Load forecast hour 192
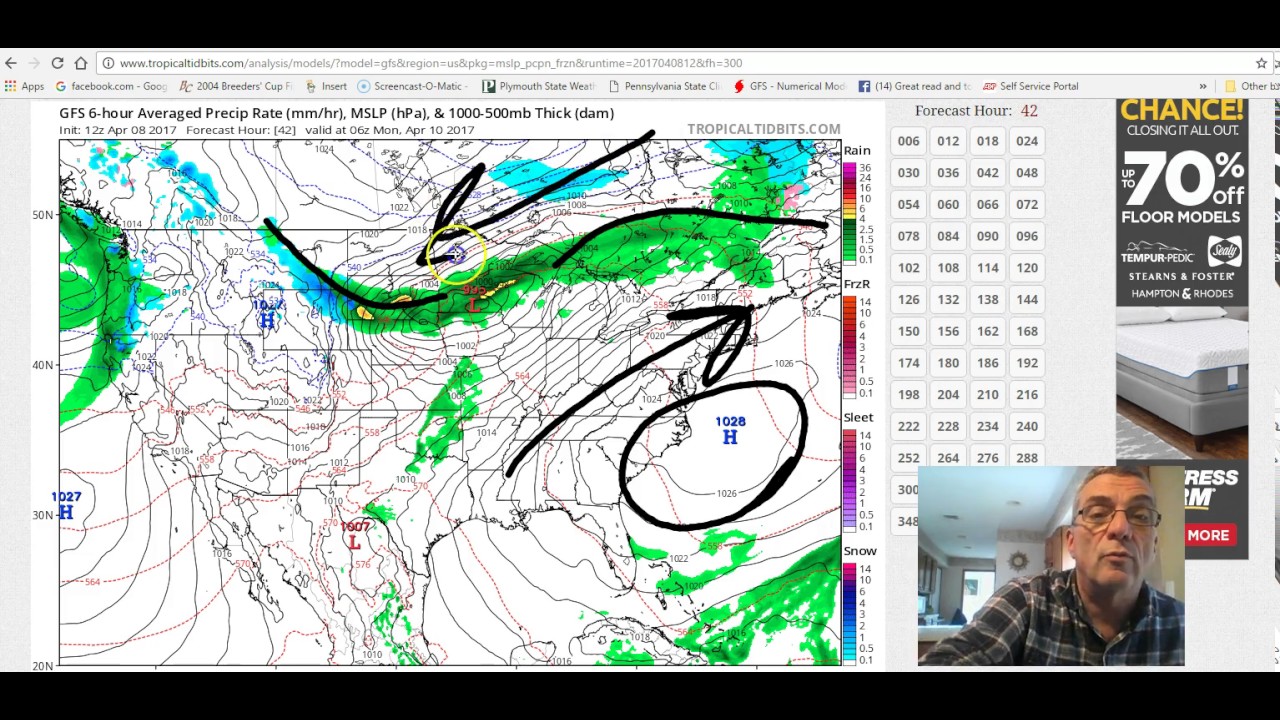Screen dimensions: 1280x720 click(1027, 363)
